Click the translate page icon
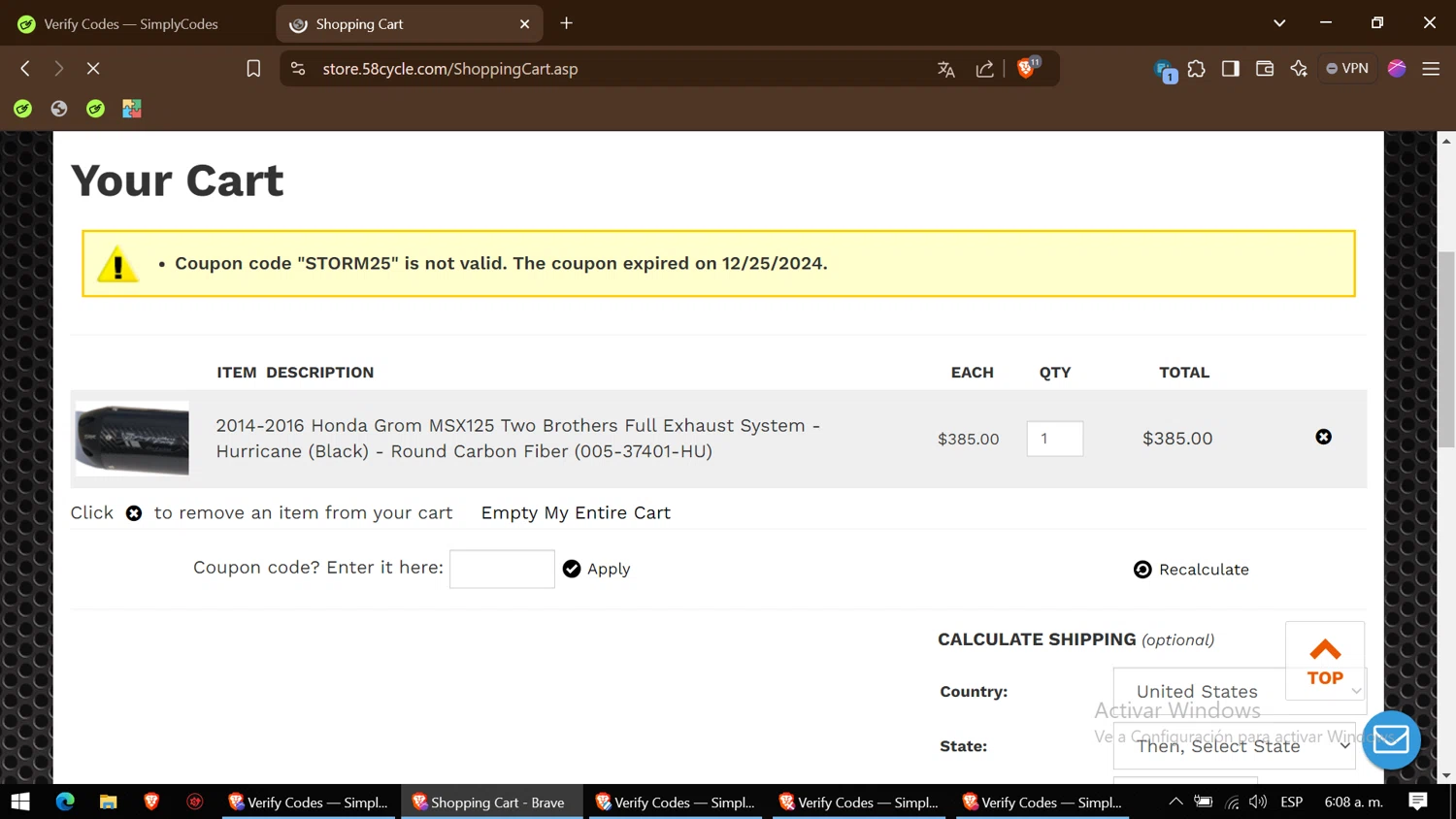 click(x=946, y=68)
